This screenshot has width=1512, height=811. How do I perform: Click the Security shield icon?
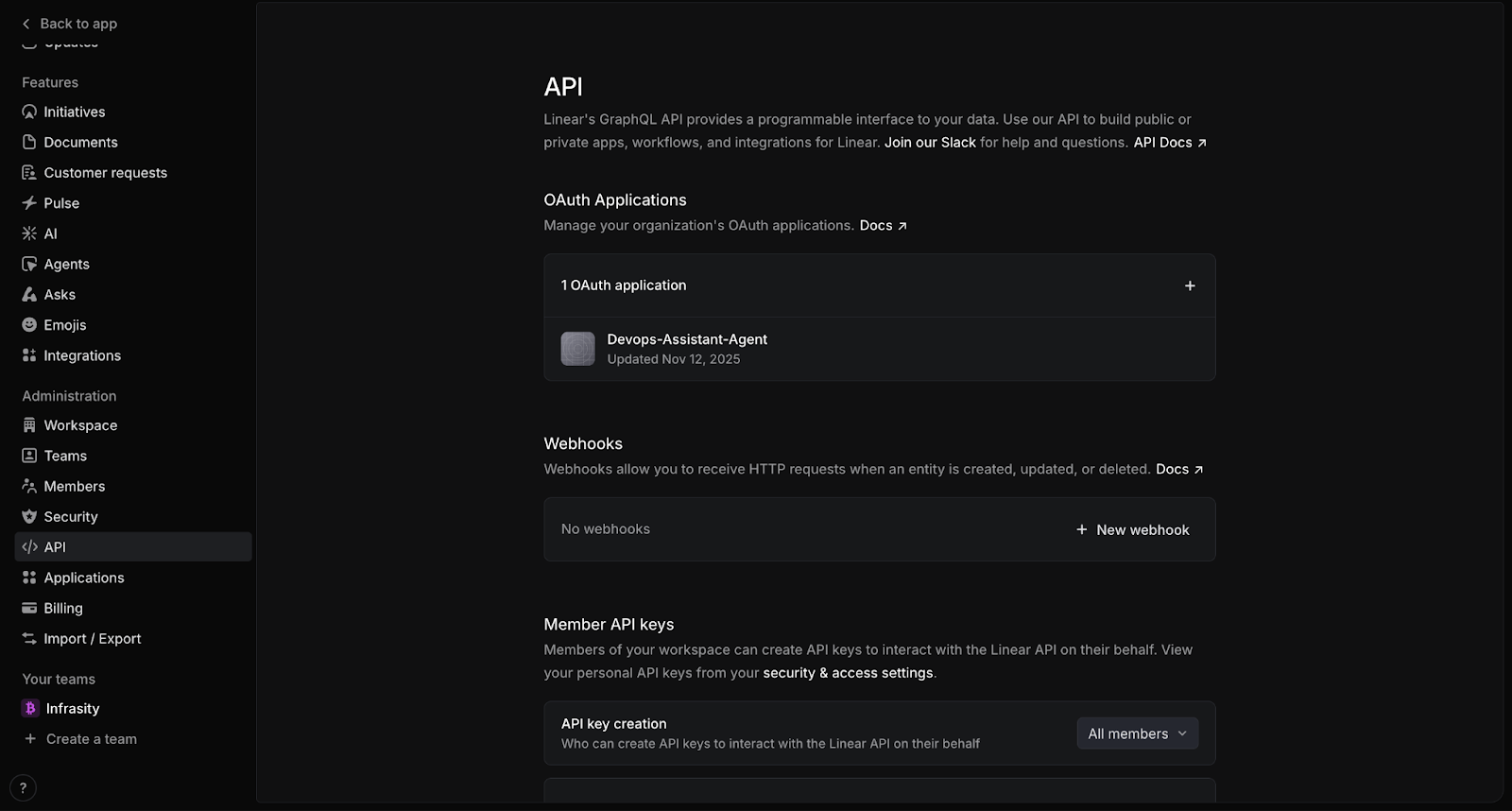[x=29, y=517]
